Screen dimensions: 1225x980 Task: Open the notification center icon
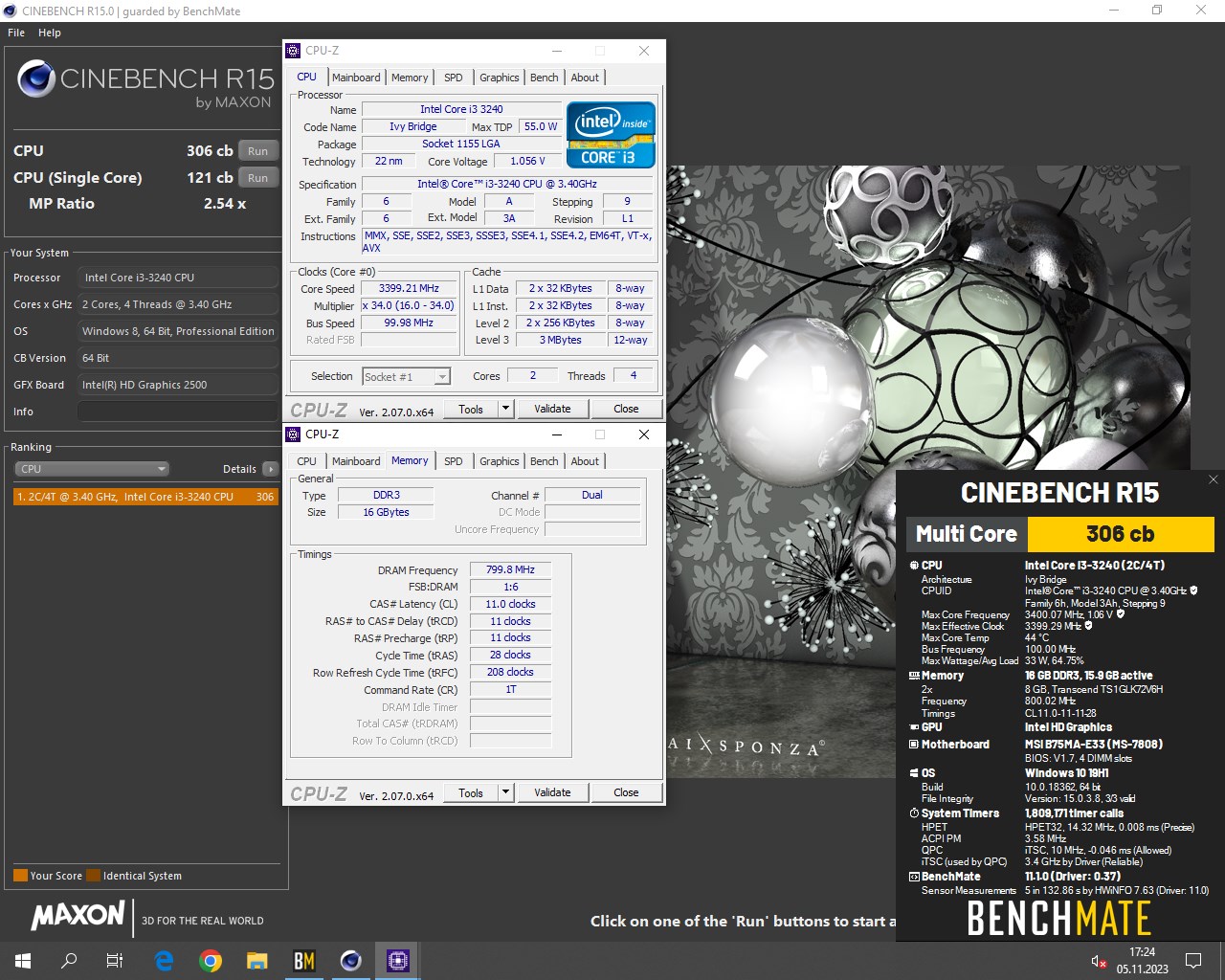(x=1193, y=961)
